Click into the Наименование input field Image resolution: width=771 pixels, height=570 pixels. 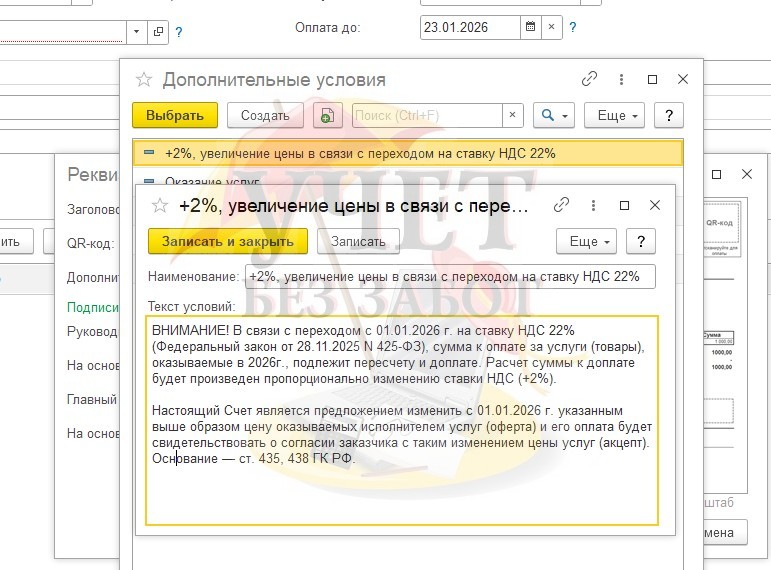click(x=449, y=276)
